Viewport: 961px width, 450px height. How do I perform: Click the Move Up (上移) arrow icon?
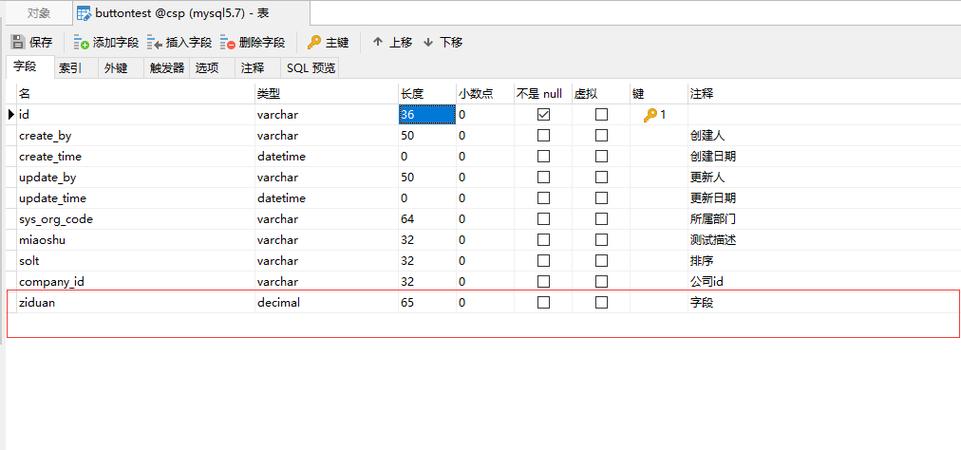click(378, 42)
